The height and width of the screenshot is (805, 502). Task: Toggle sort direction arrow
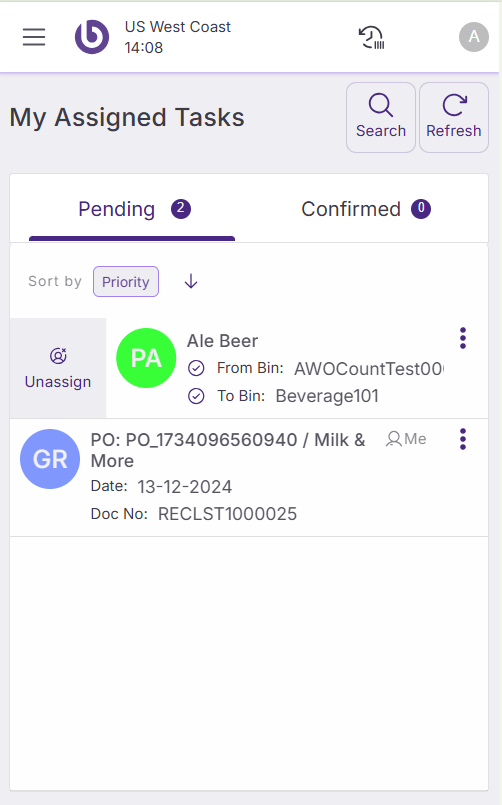point(191,281)
